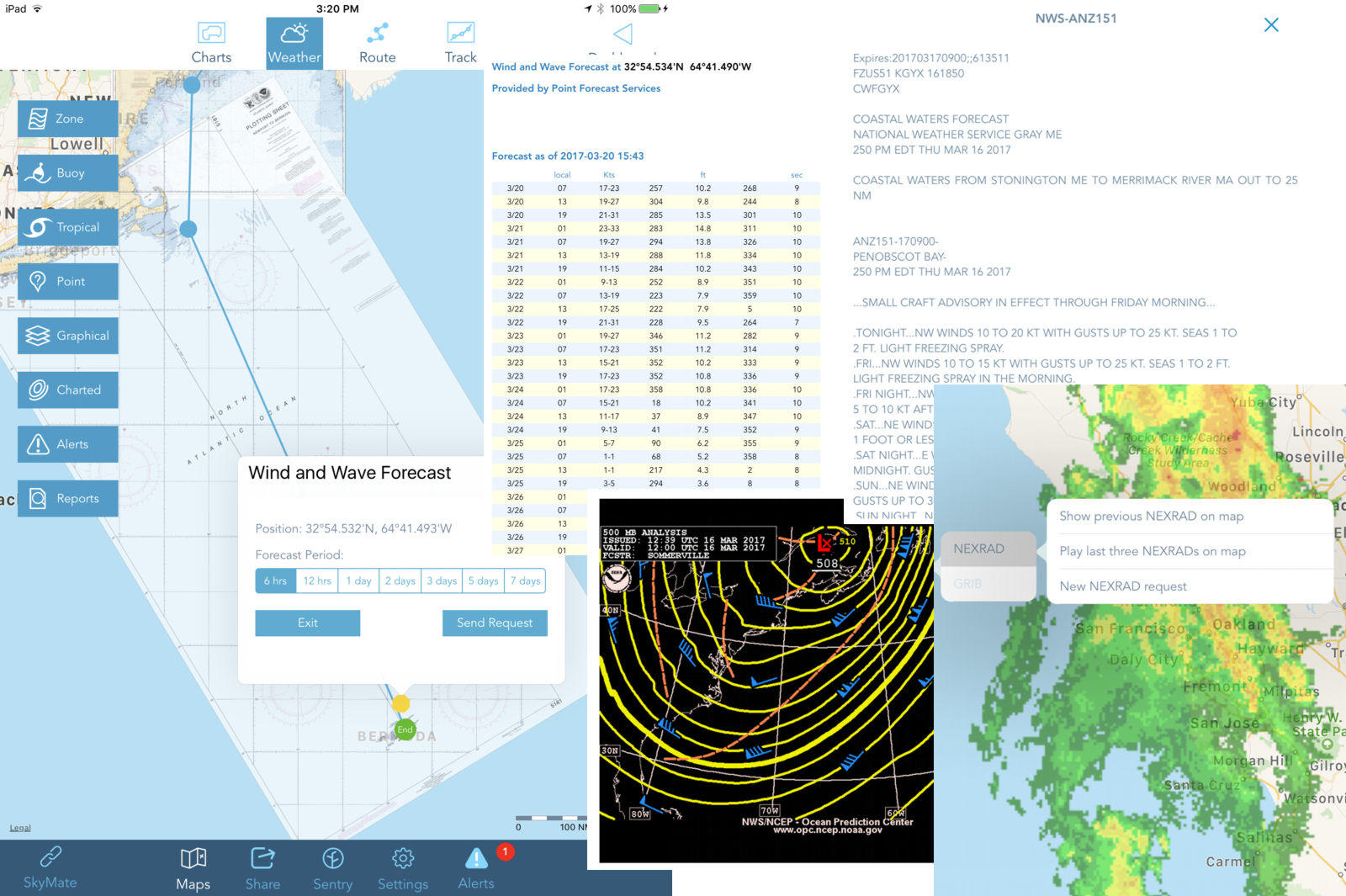Open the Track tab
This screenshot has height=896, width=1346.
click(460, 43)
